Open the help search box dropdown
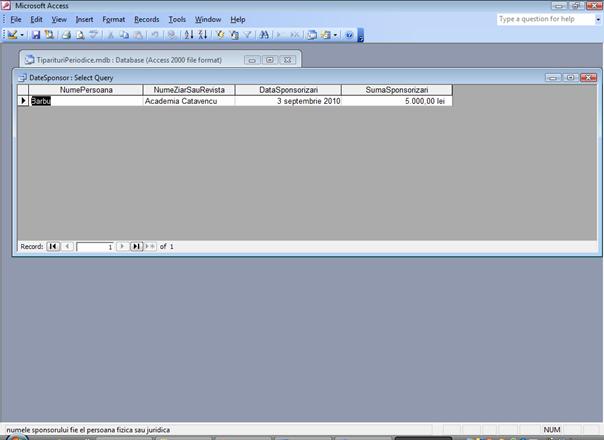The image size is (604, 440). coord(597,19)
